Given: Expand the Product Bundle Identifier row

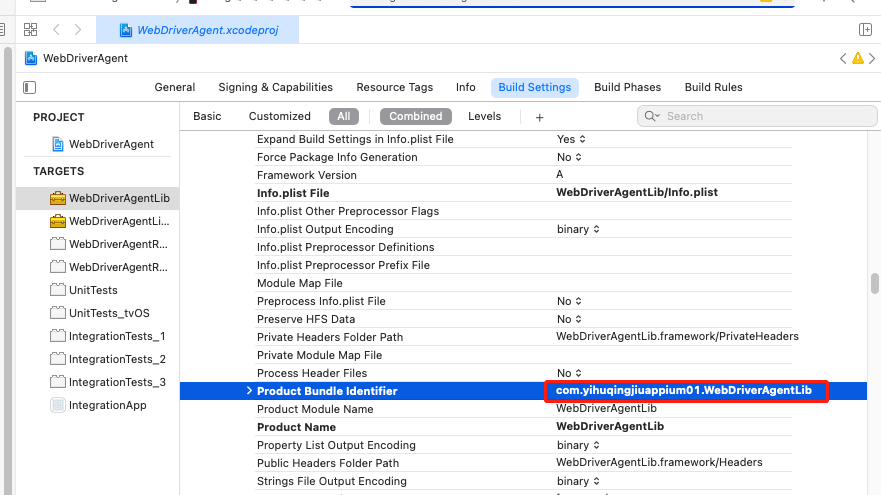Looking at the screenshot, I should [x=249, y=390].
